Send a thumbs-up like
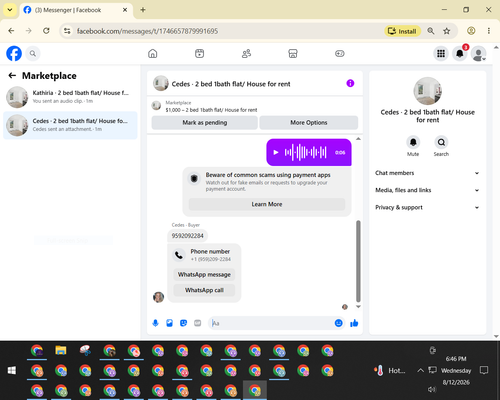This screenshot has height=400, width=500. pyautogui.click(x=354, y=323)
